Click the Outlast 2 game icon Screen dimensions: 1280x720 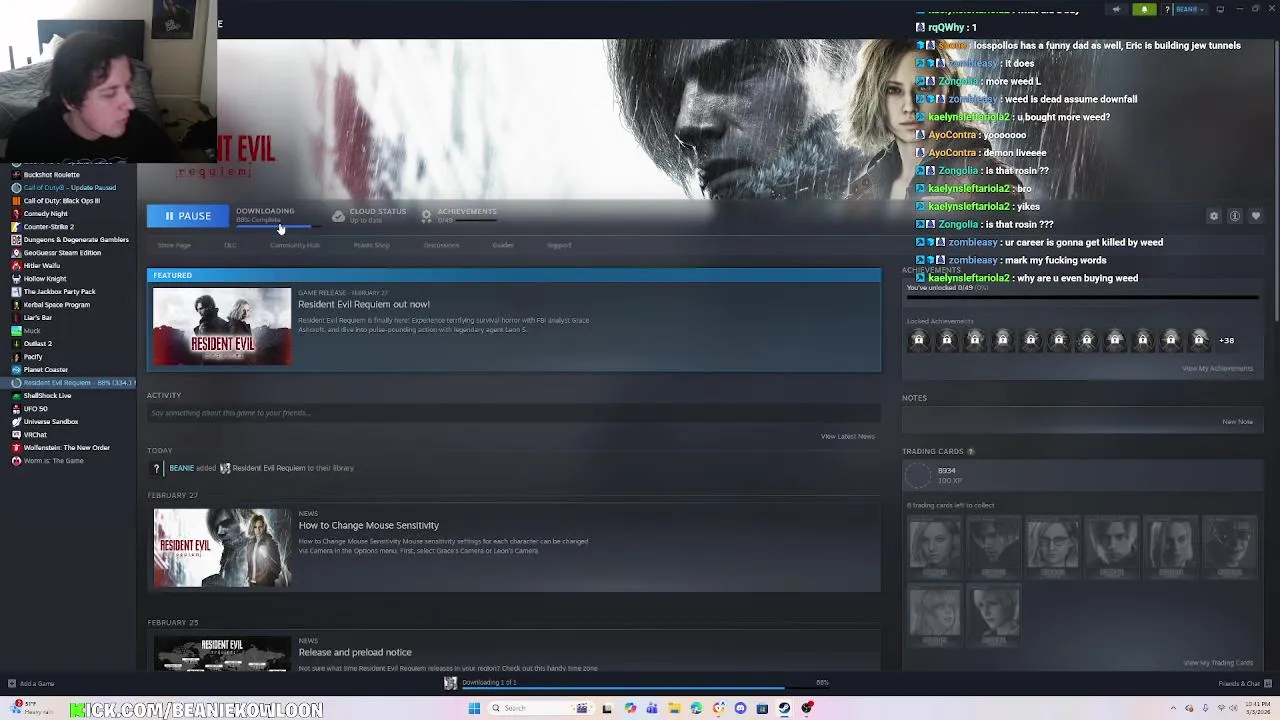[16, 344]
